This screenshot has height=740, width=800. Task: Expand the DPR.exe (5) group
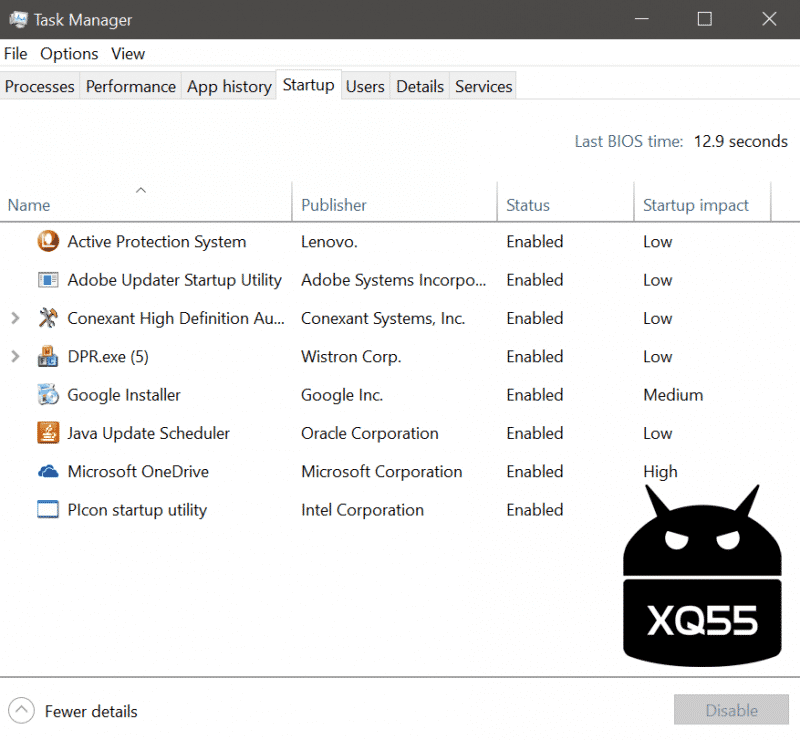tap(15, 357)
